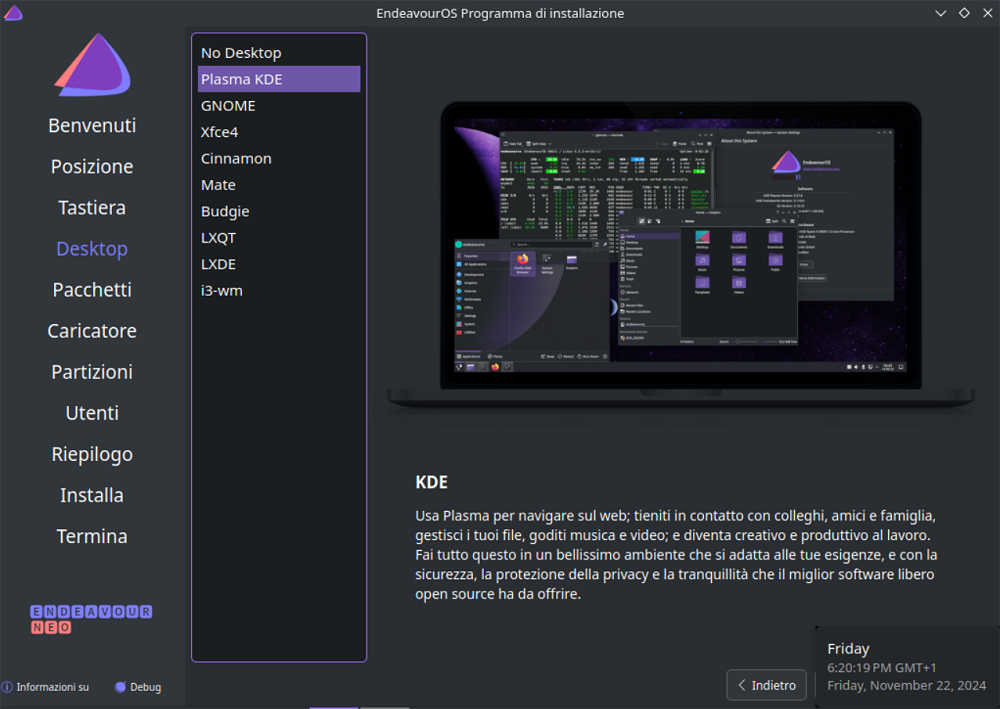
Task: Select LXQT desktop entry
Action: tap(279, 238)
